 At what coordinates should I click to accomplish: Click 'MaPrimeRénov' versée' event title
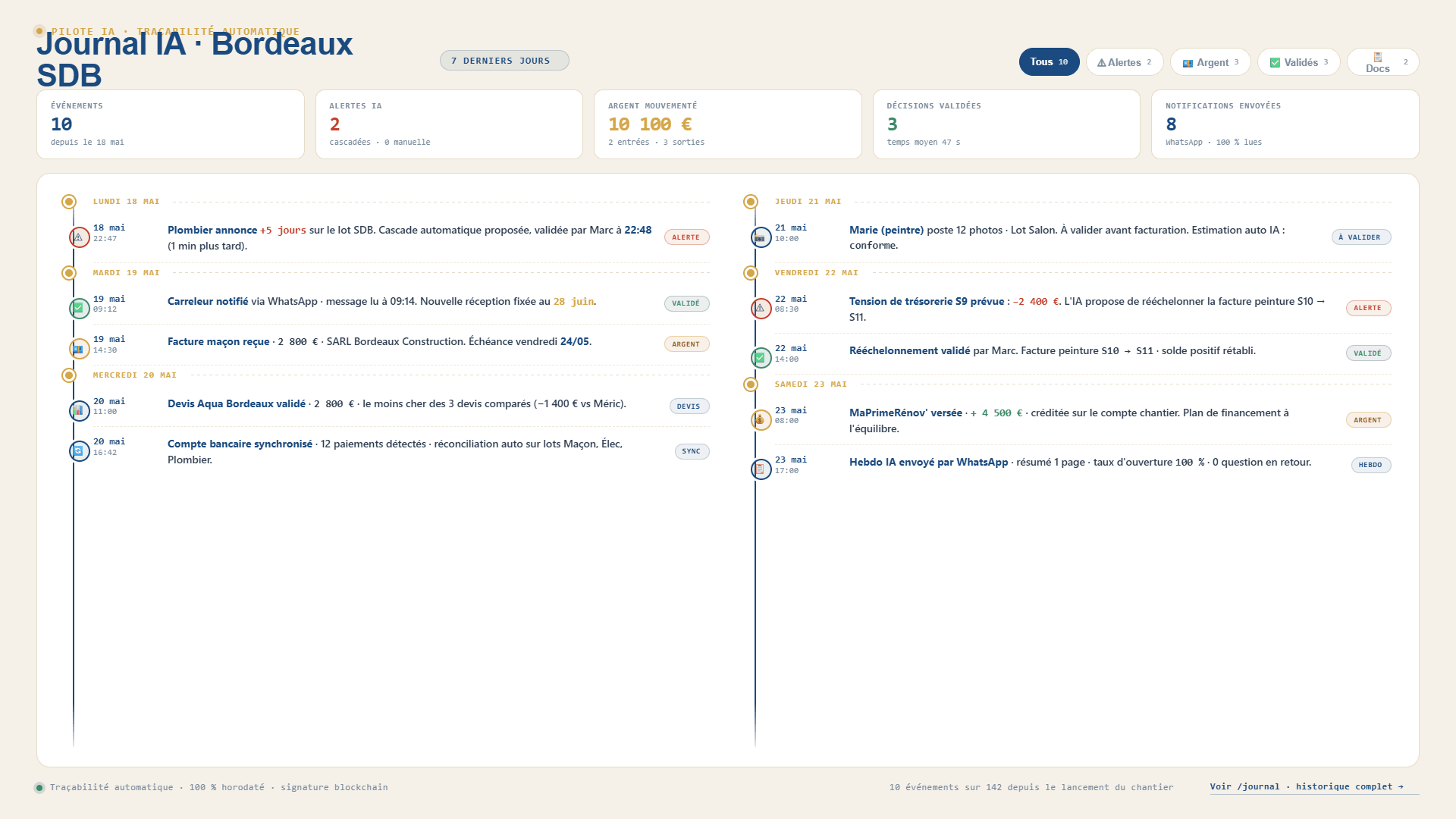905,413
